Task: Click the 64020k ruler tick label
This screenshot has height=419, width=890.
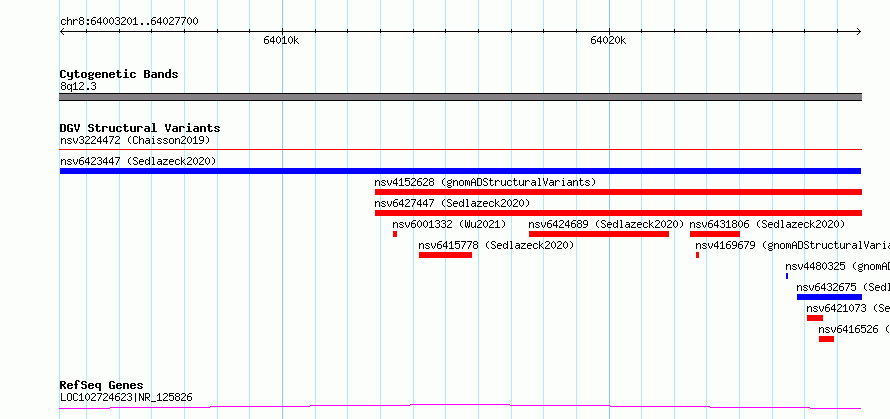Action: [x=608, y=40]
